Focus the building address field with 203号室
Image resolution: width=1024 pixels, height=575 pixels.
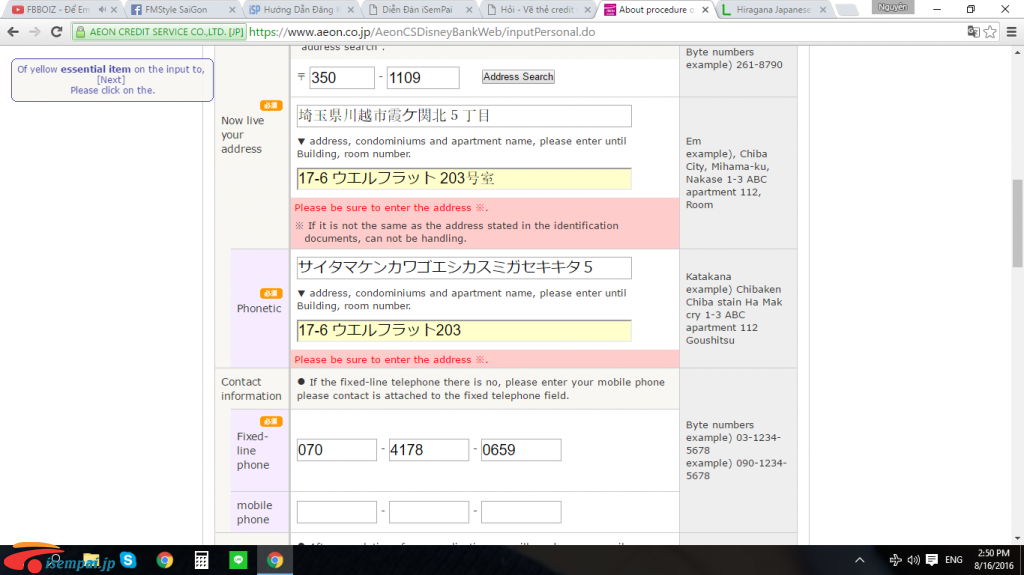tap(464, 179)
